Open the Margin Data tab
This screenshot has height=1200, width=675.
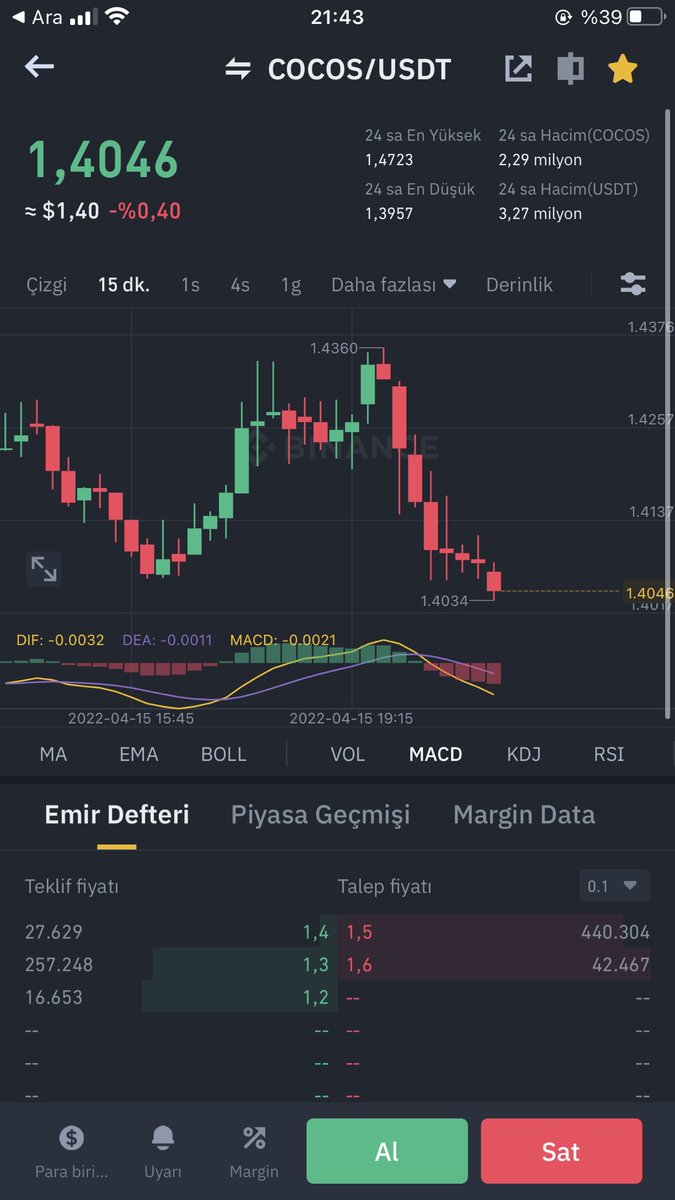524,815
